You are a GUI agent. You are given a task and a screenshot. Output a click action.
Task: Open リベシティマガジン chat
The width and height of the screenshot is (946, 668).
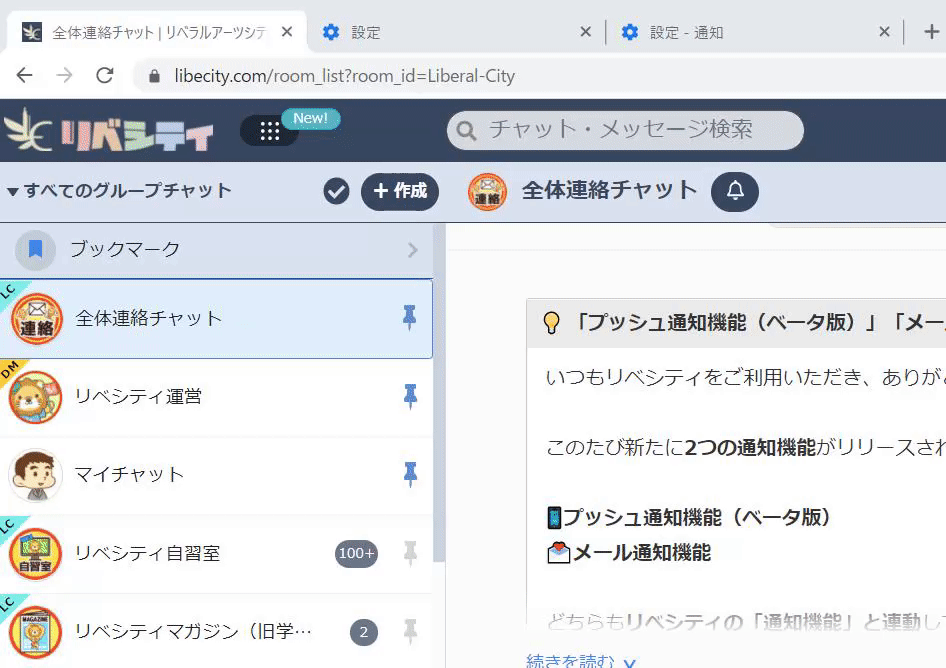coord(217,632)
